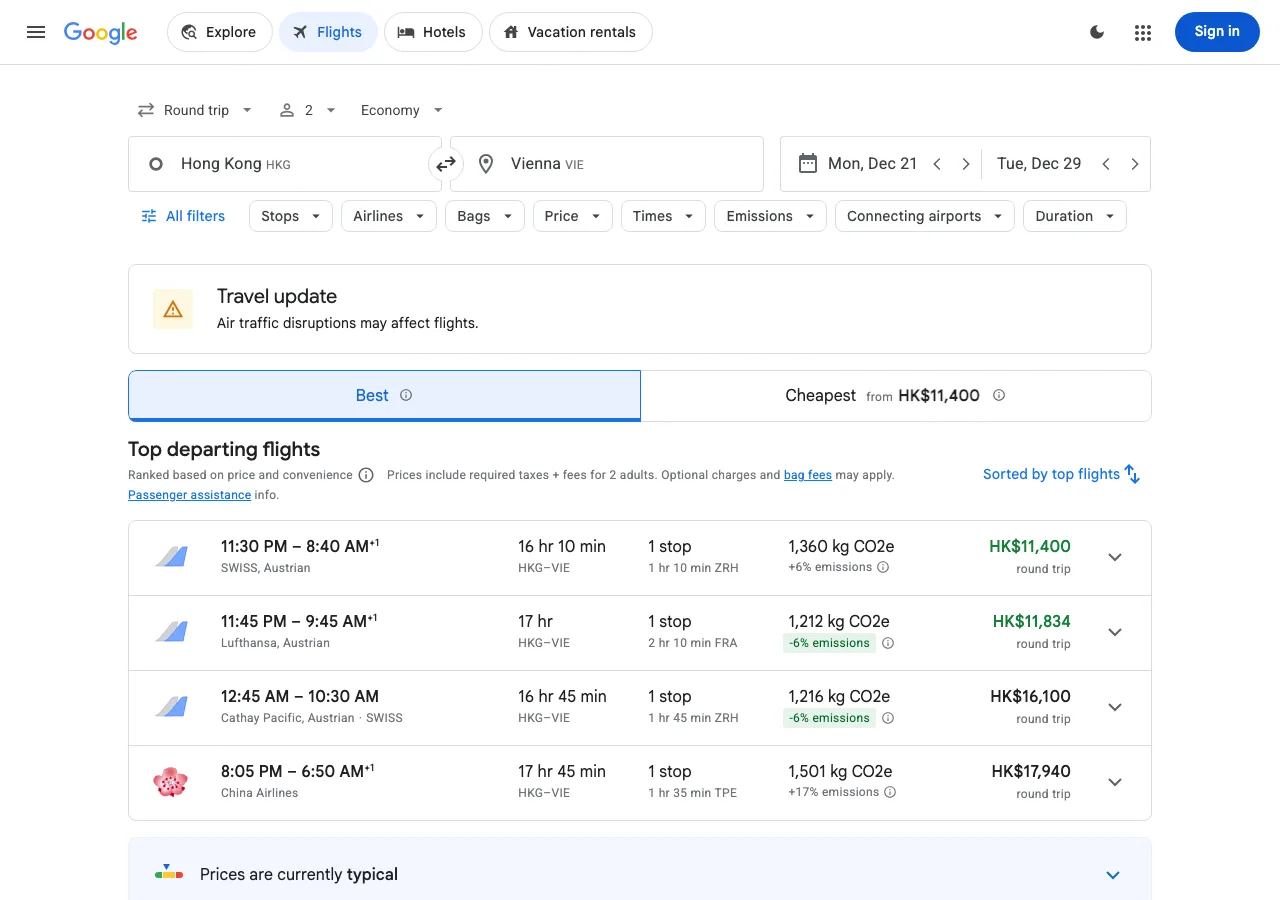This screenshot has width=1280, height=900.
Task: Click emissions info icon for Lufthansa flight
Action: coord(888,643)
